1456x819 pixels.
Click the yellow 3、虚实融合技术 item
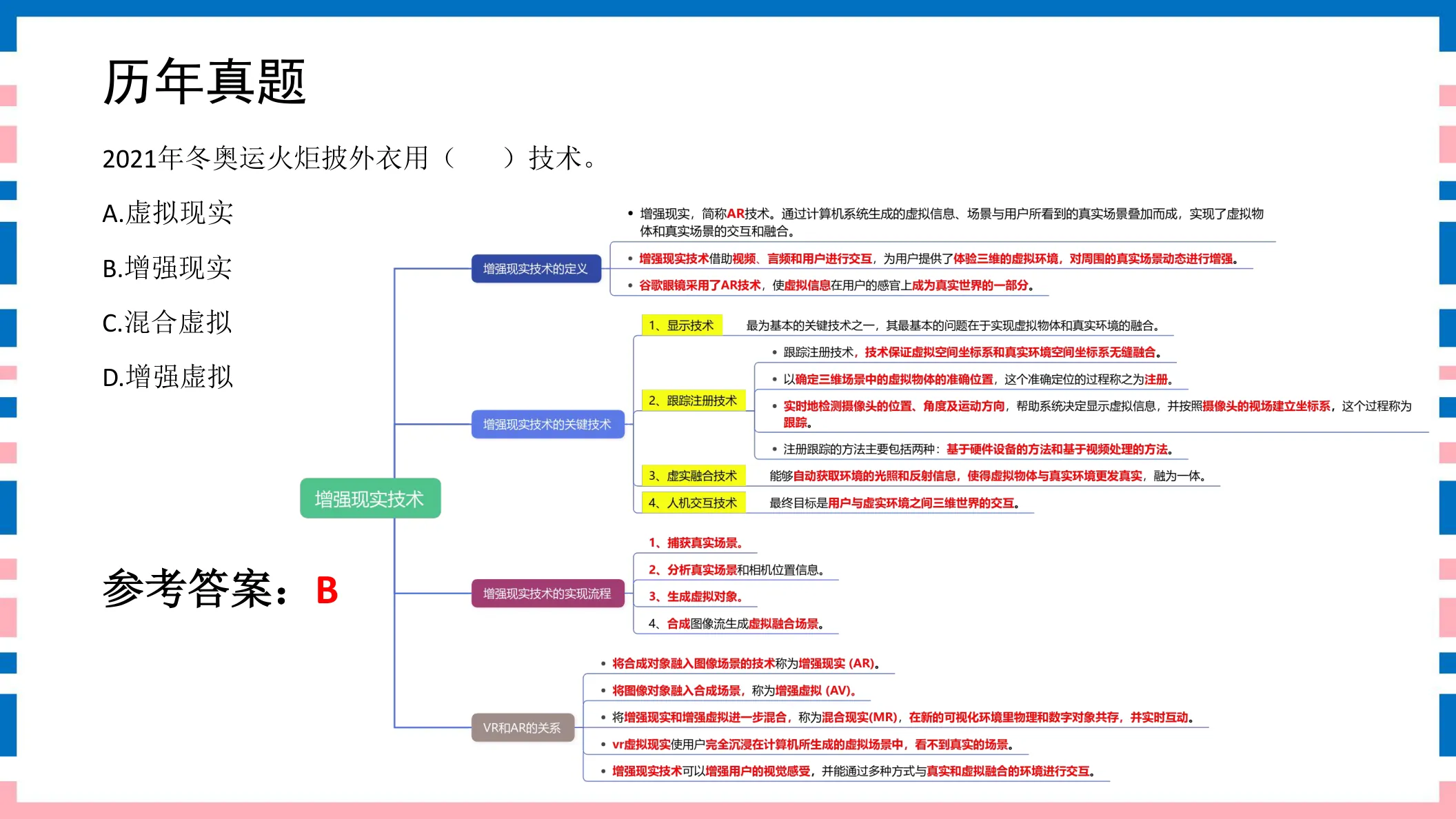(x=694, y=476)
